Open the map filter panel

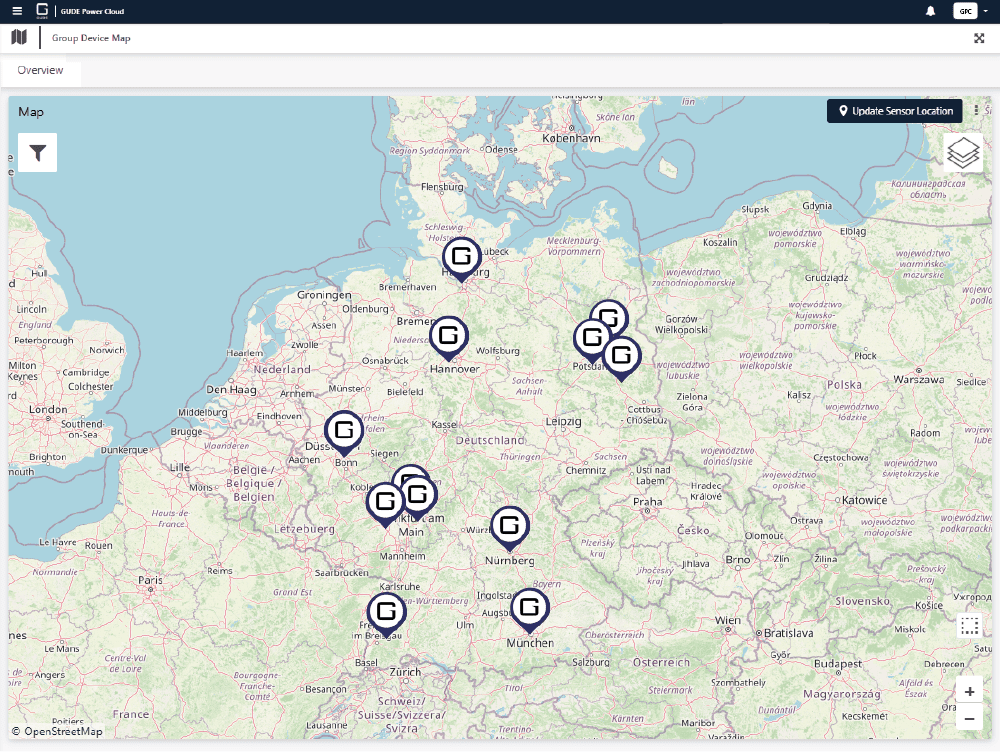[x=37, y=152]
